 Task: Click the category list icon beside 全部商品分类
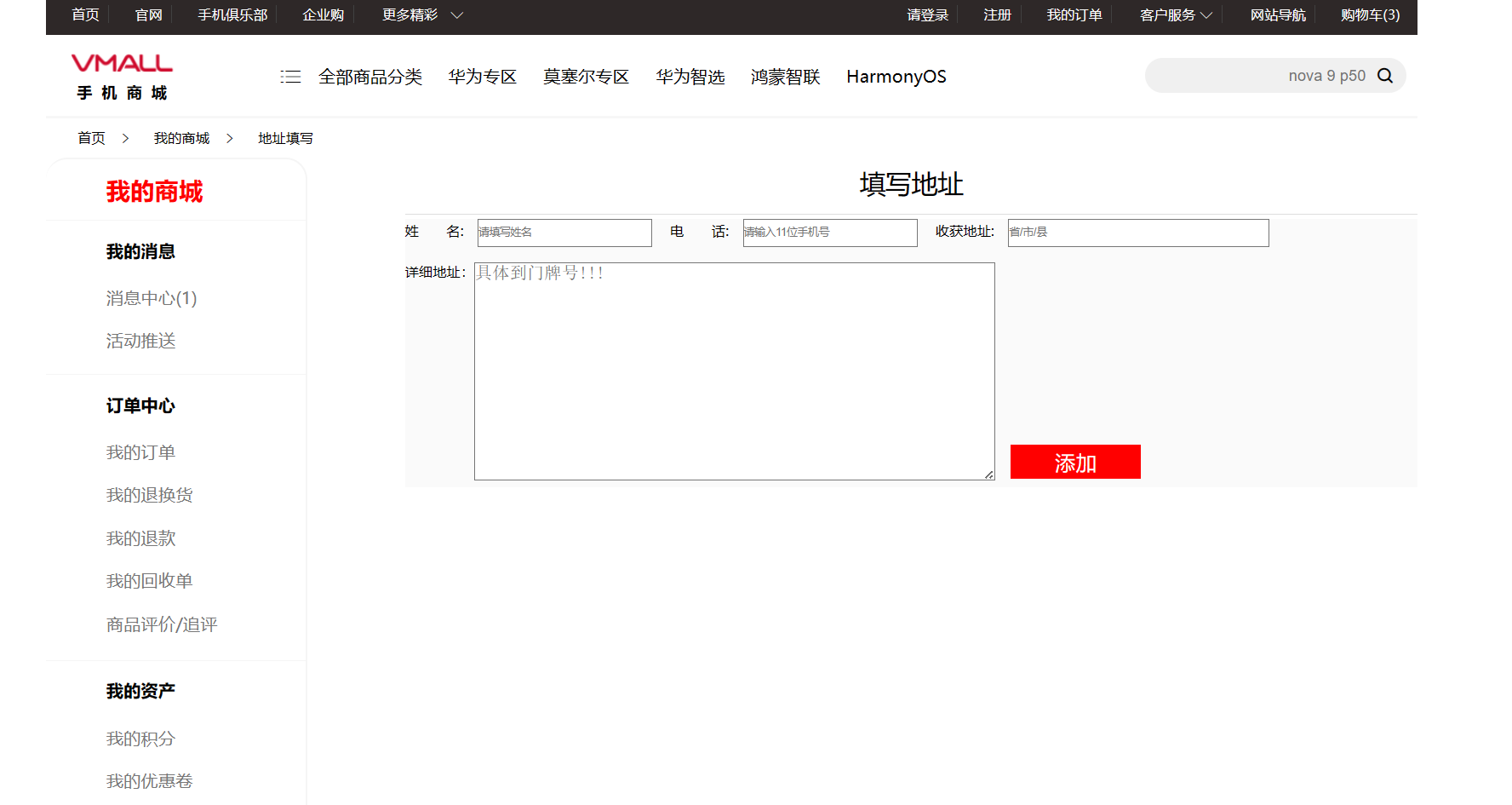click(289, 76)
